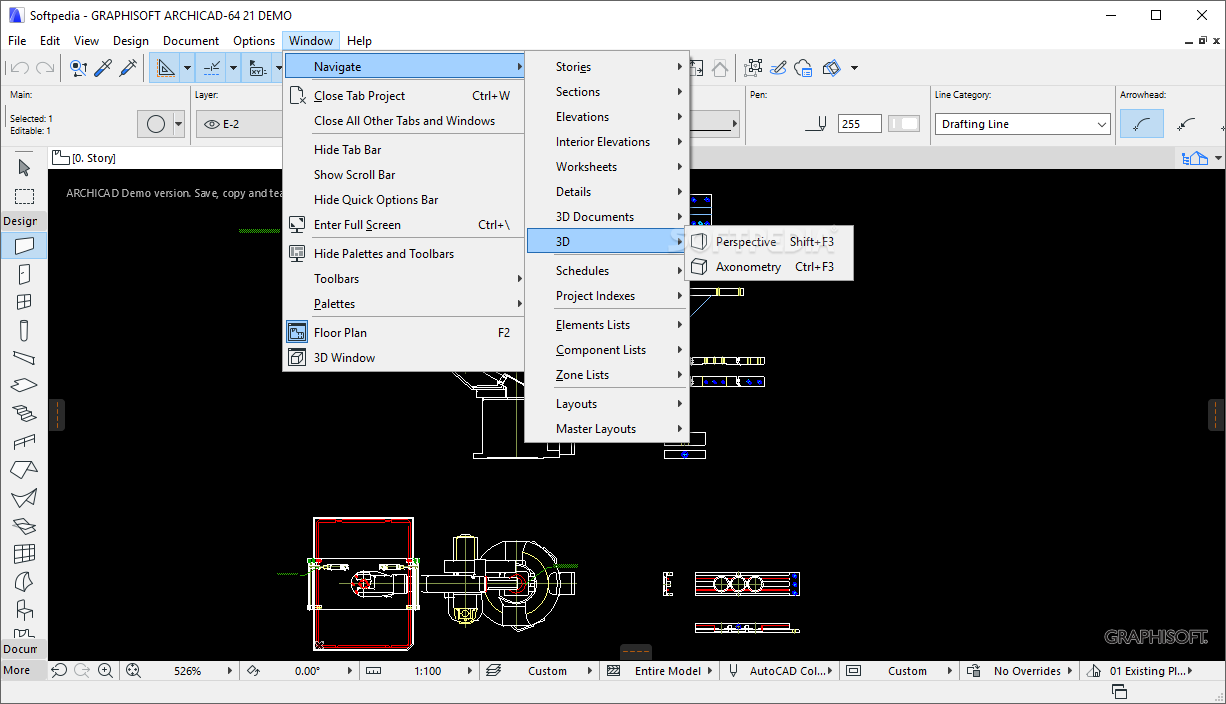The height and width of the screenshot is (704, 1226).
Task: Open Line Category Drafting Line dropdown
Action: (x=1023, y=124)
